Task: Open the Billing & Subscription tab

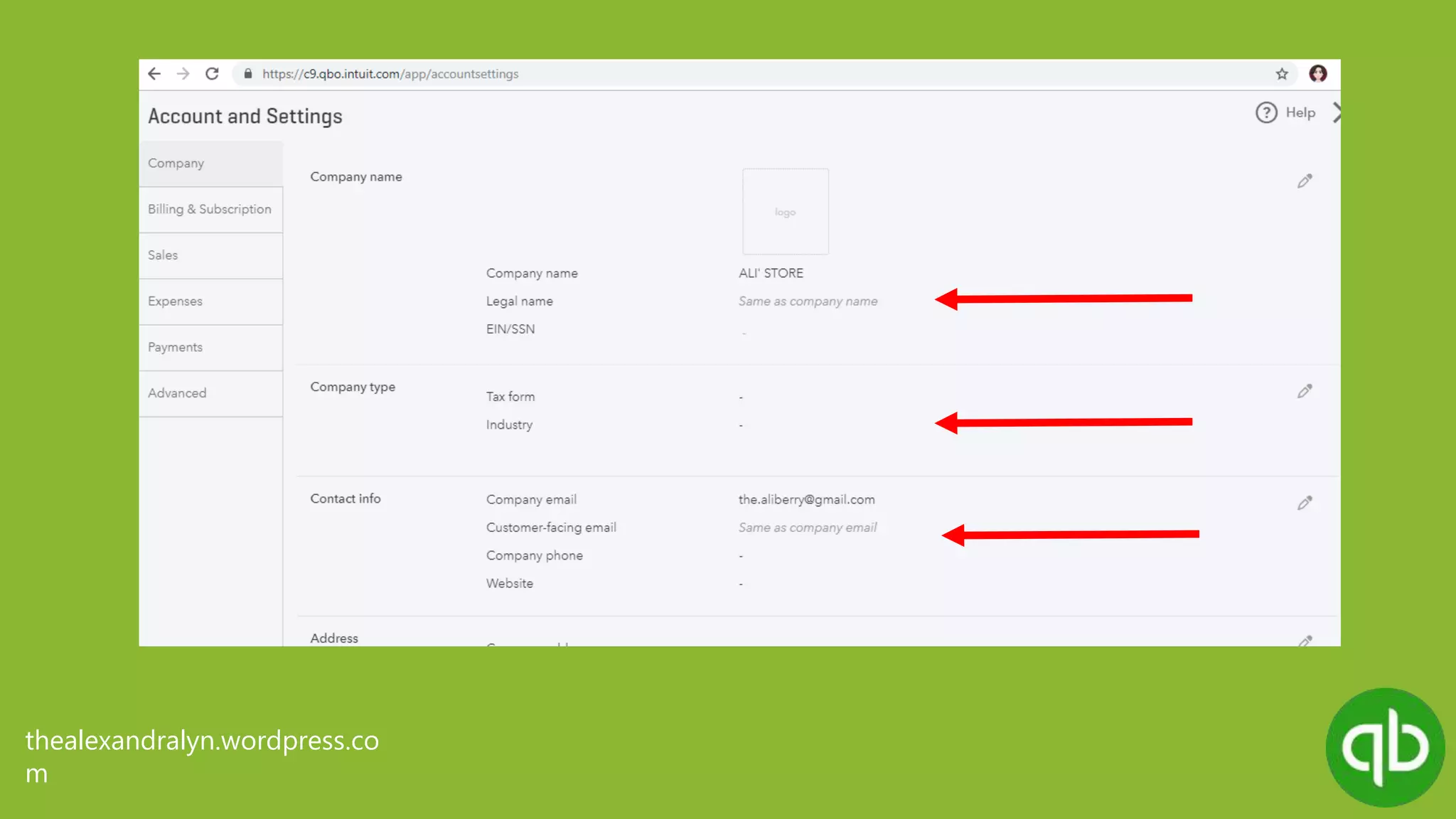Action: pos(210,210)
